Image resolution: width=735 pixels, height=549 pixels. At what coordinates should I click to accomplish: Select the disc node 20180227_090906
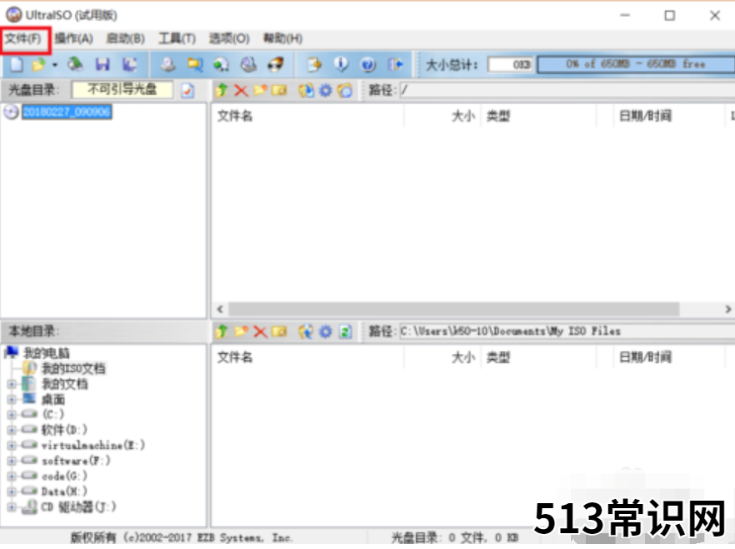[x=67, y=112]
